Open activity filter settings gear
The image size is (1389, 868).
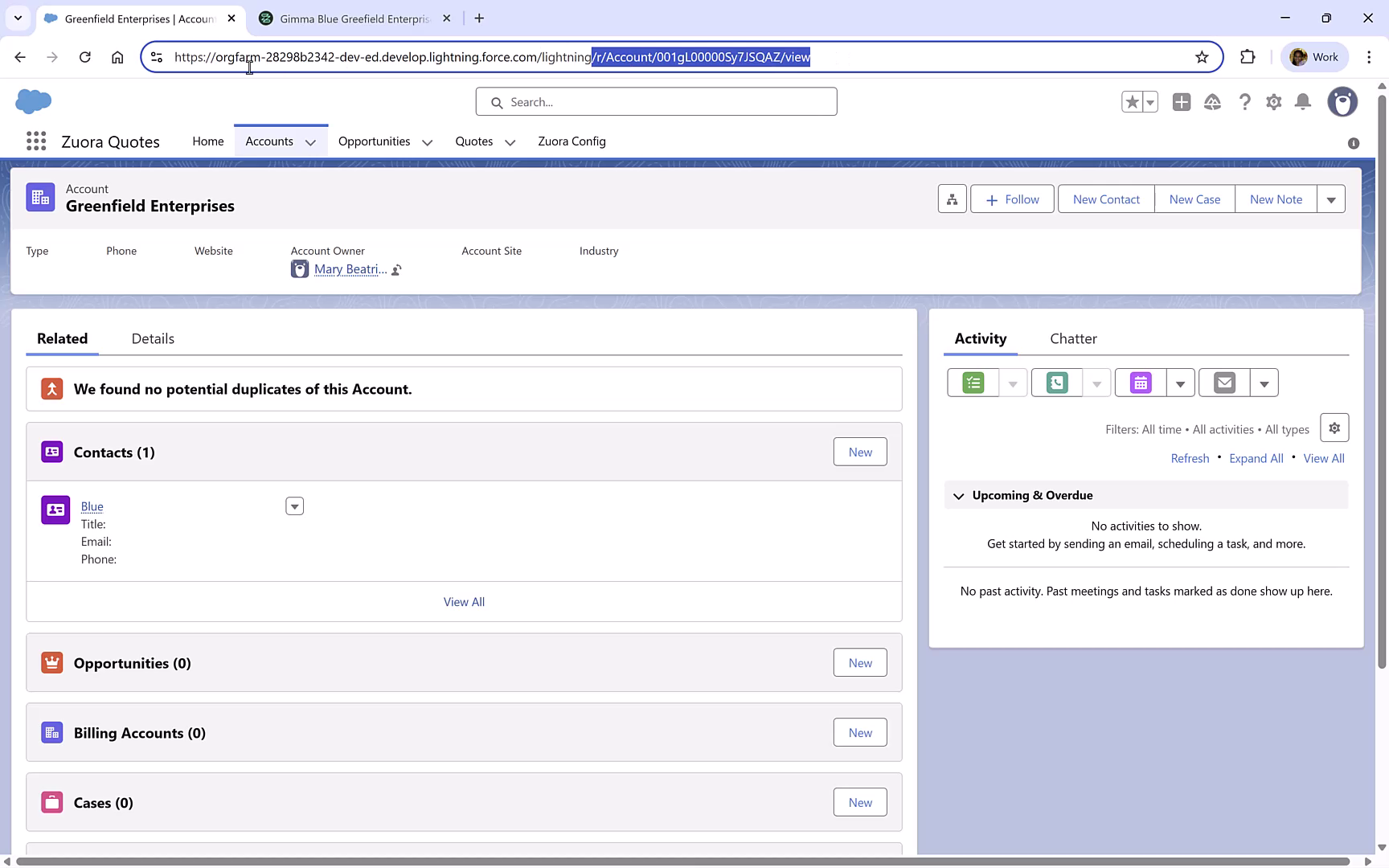pyautogui.click(x=1334, y=428)
